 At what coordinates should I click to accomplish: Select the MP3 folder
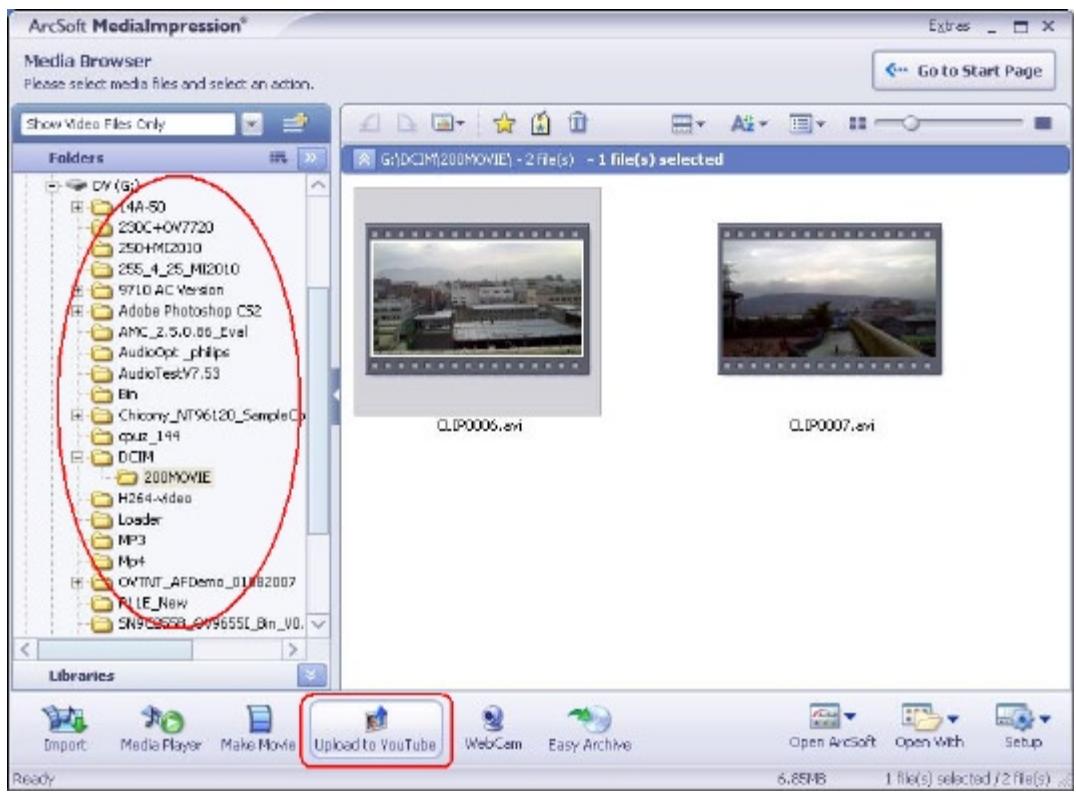click(x=119, y=540)
